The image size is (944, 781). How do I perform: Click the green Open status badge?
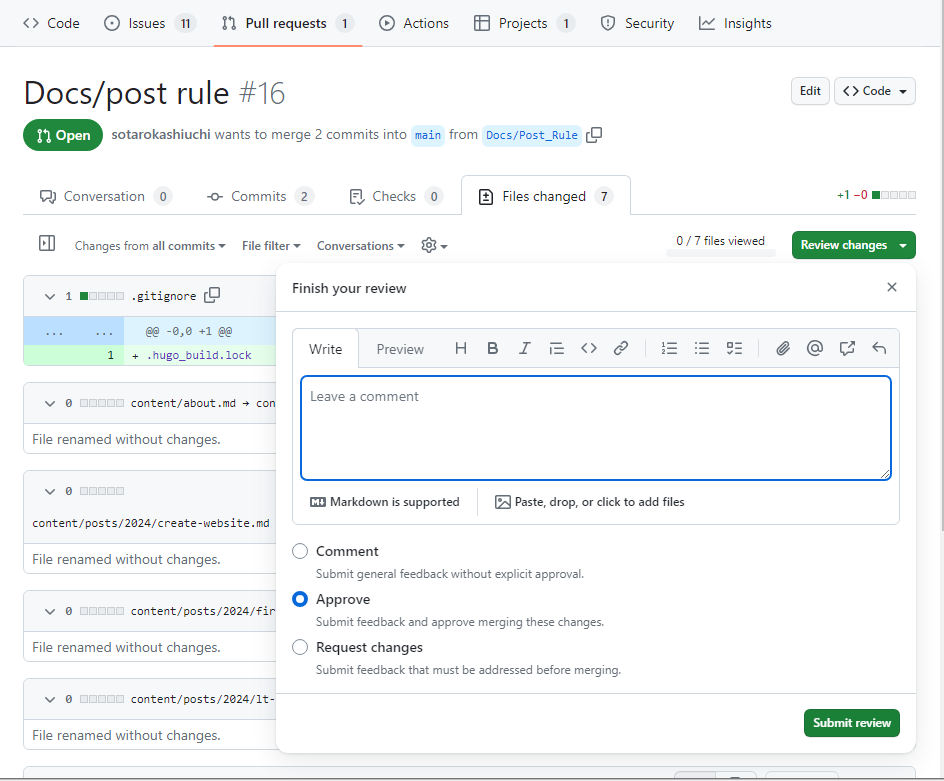coord(63,135)
